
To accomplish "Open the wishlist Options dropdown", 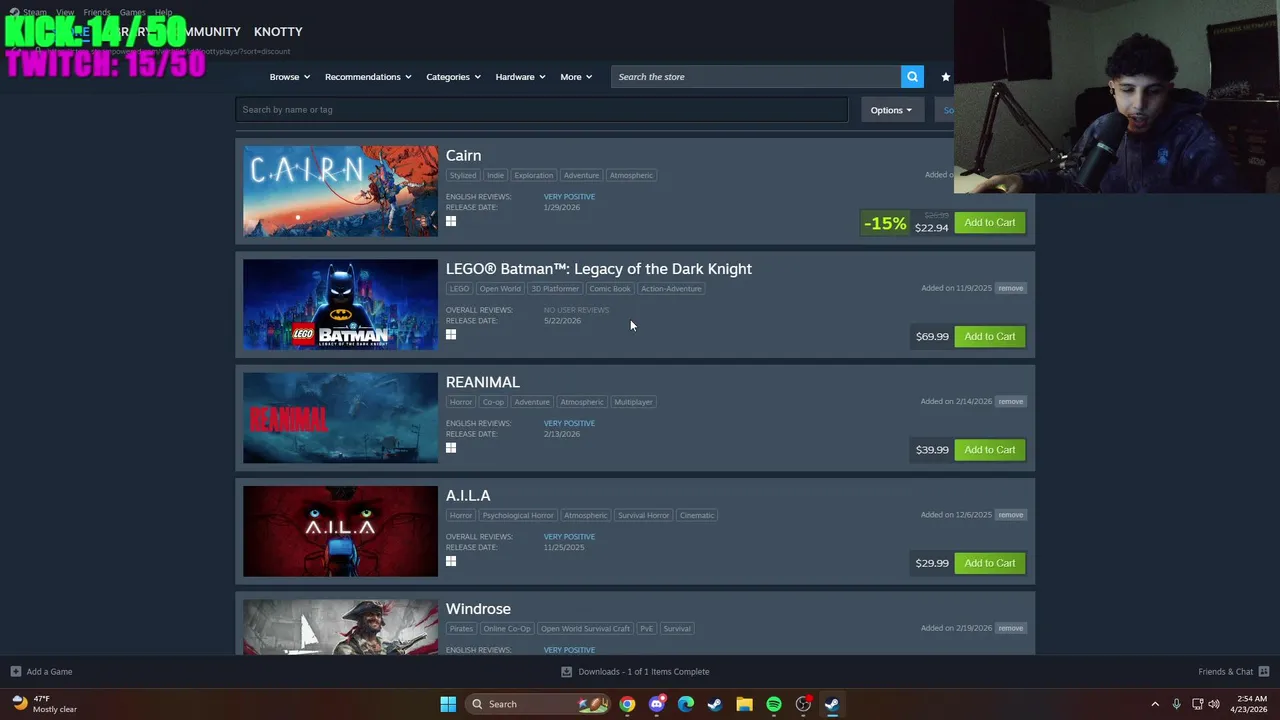I will pyautogui.click(x=891, y=110).
